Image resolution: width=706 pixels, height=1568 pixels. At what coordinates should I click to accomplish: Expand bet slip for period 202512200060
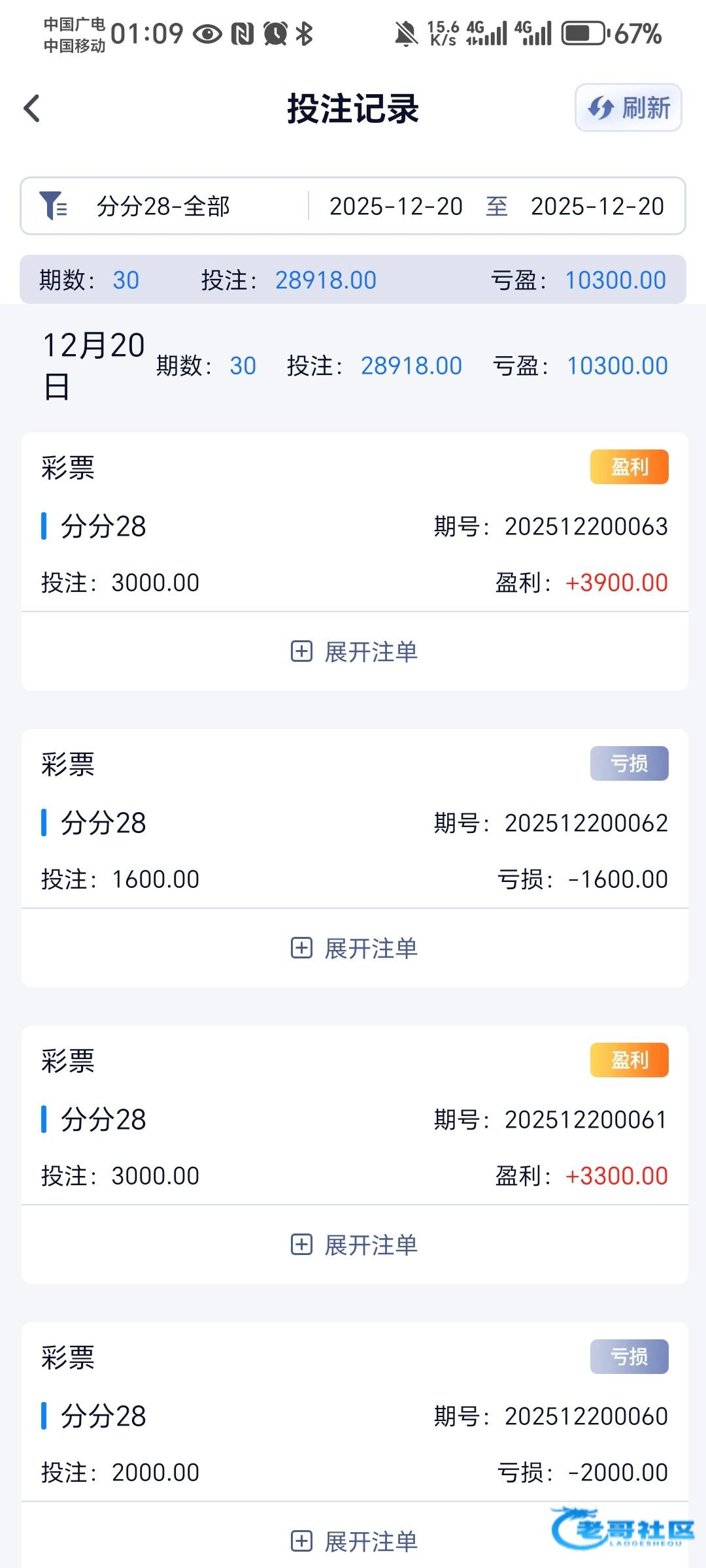coord(354,1541)
